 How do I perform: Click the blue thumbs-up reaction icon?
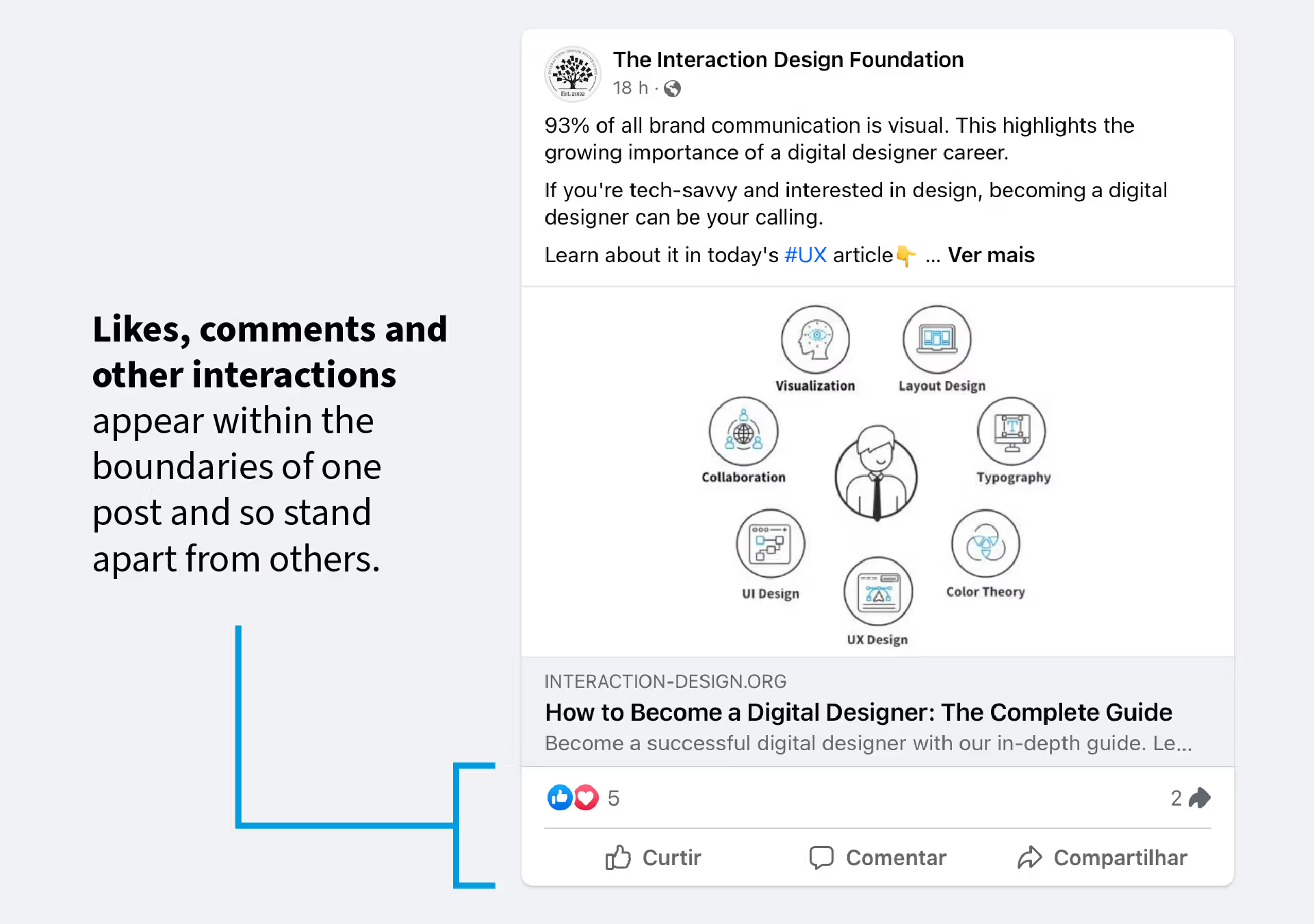point(559,797)
